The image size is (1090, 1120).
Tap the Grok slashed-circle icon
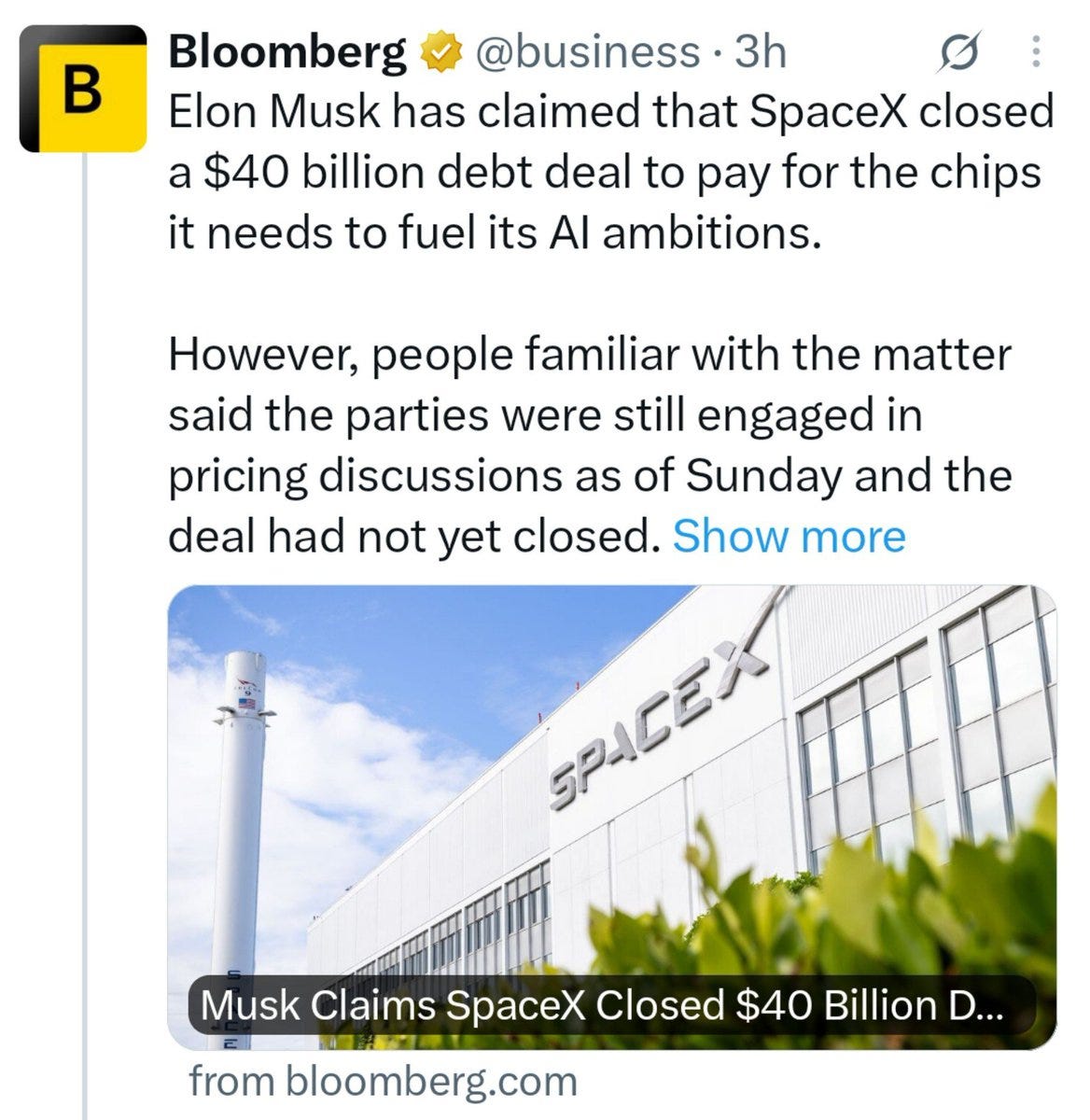(x=959, y=54)
